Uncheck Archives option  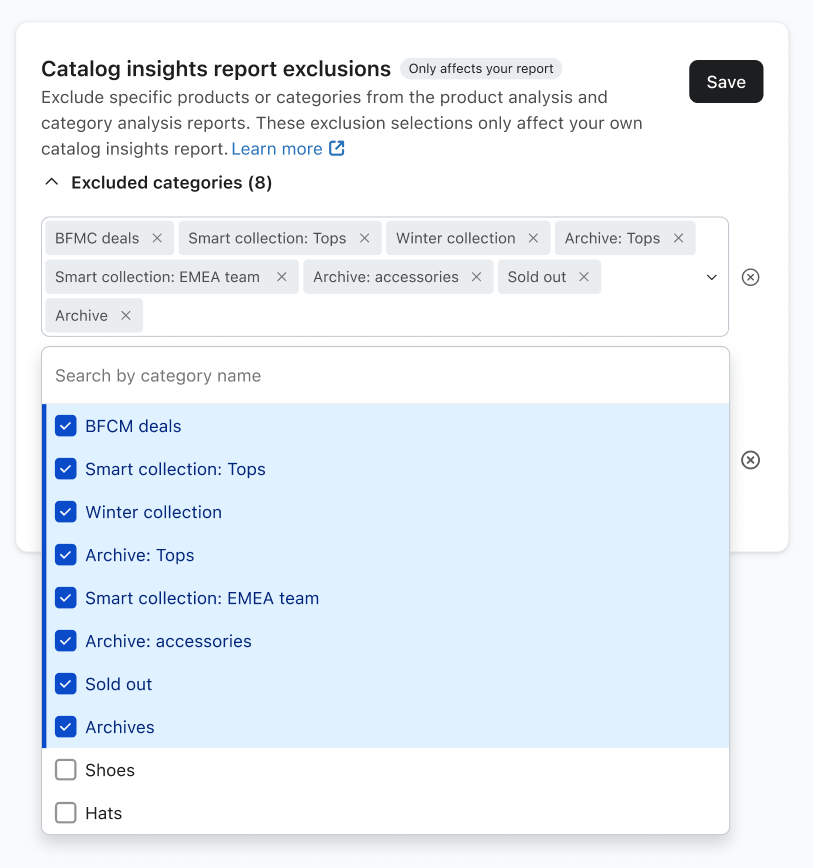(65, 727)
